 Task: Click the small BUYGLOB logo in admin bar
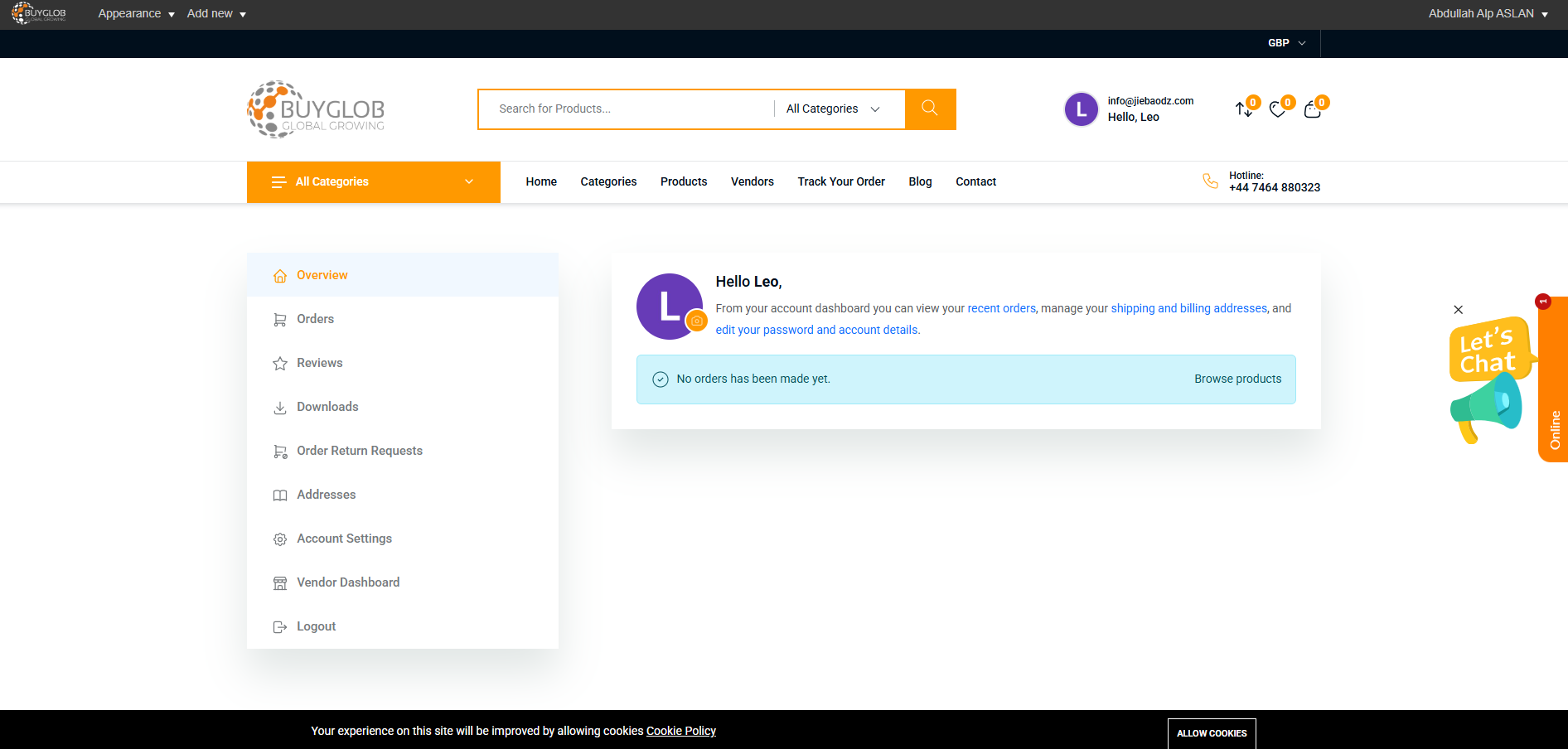point(39,13)
